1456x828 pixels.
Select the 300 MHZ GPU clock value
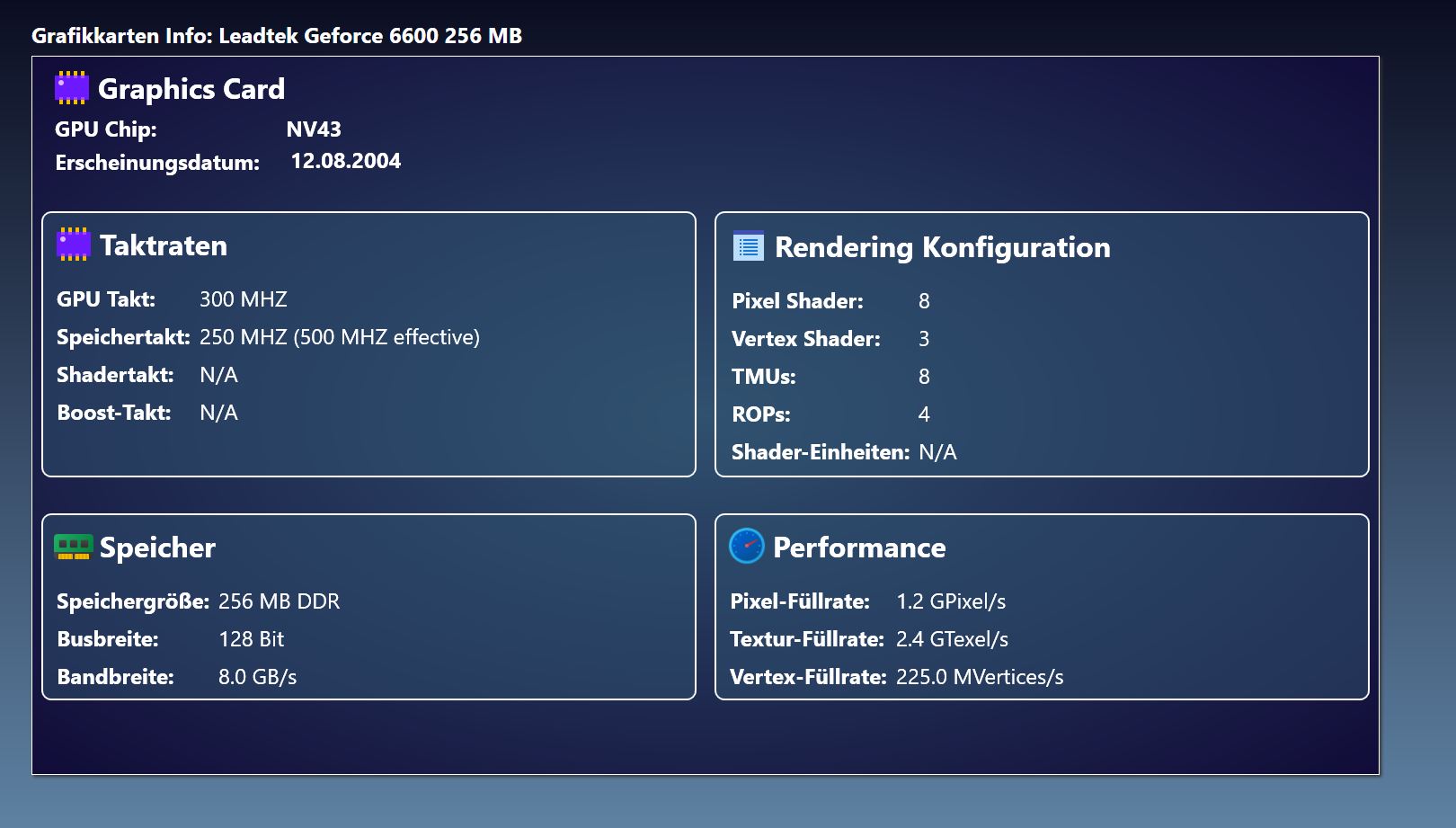click(244, 299)
